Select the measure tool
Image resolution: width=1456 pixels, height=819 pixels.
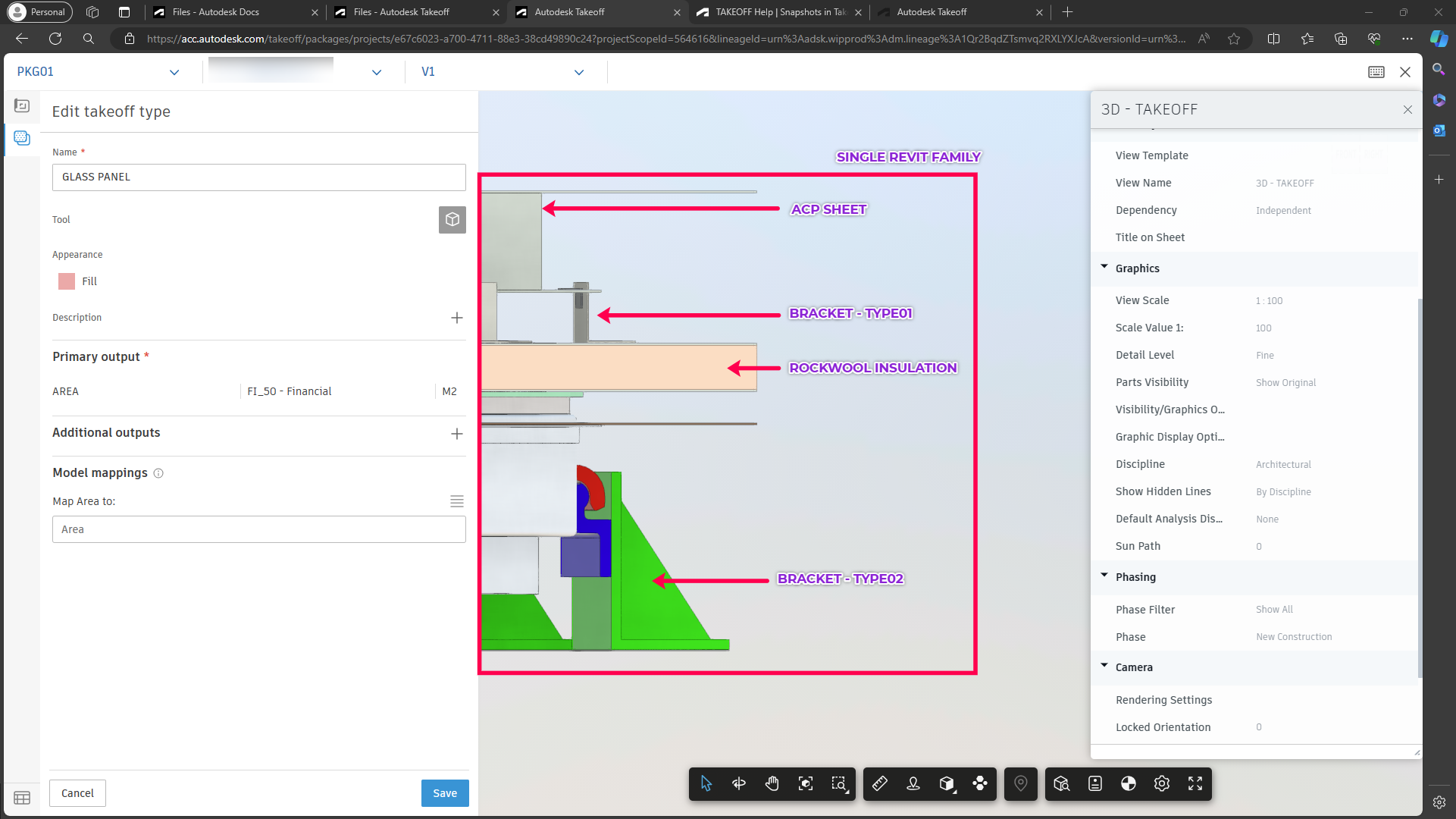pyautogui.click(x=881, y=784)
